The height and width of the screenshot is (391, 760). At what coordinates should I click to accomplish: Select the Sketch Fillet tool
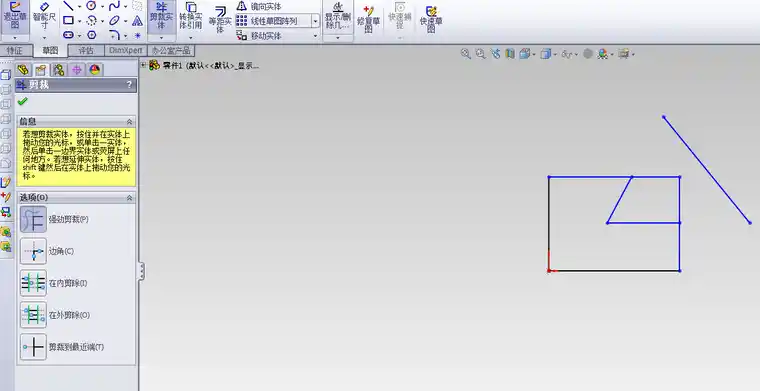(114, 35)
